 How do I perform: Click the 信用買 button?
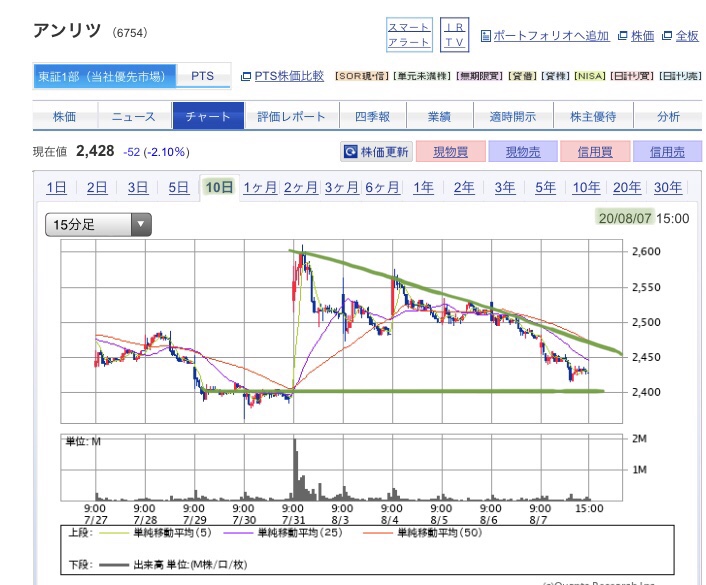coord(595,152)
